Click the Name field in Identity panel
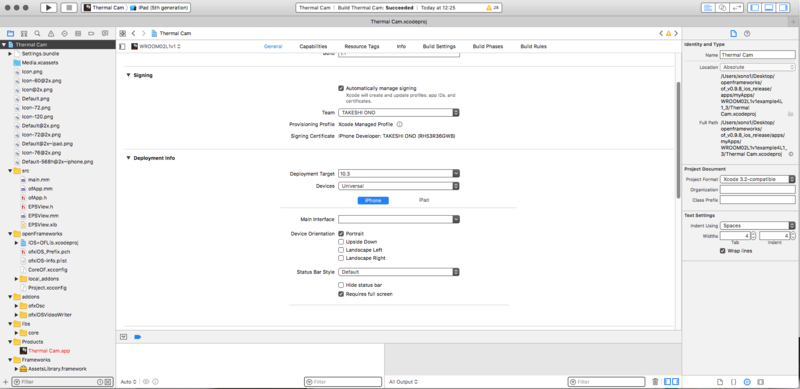The image size is (800, 389). [x=758, y=55]
